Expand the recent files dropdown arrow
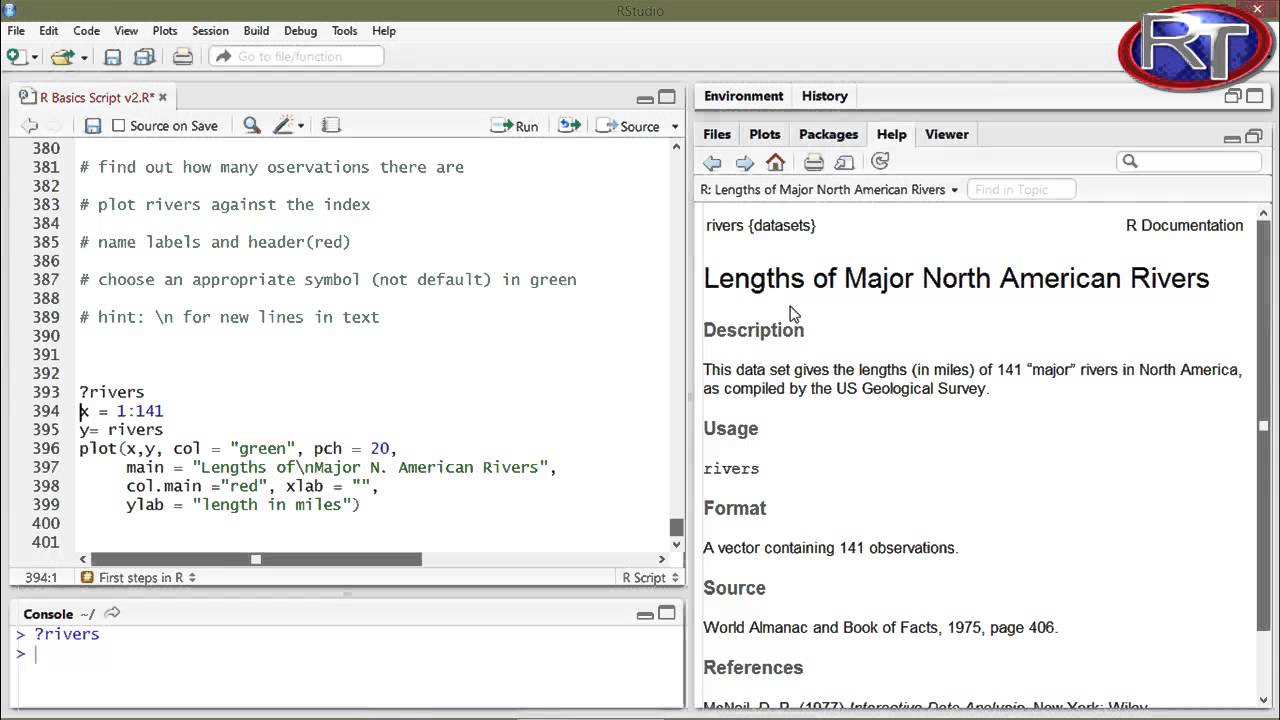The width and height of the screenshot is (1280, 720). coord(84,57)
